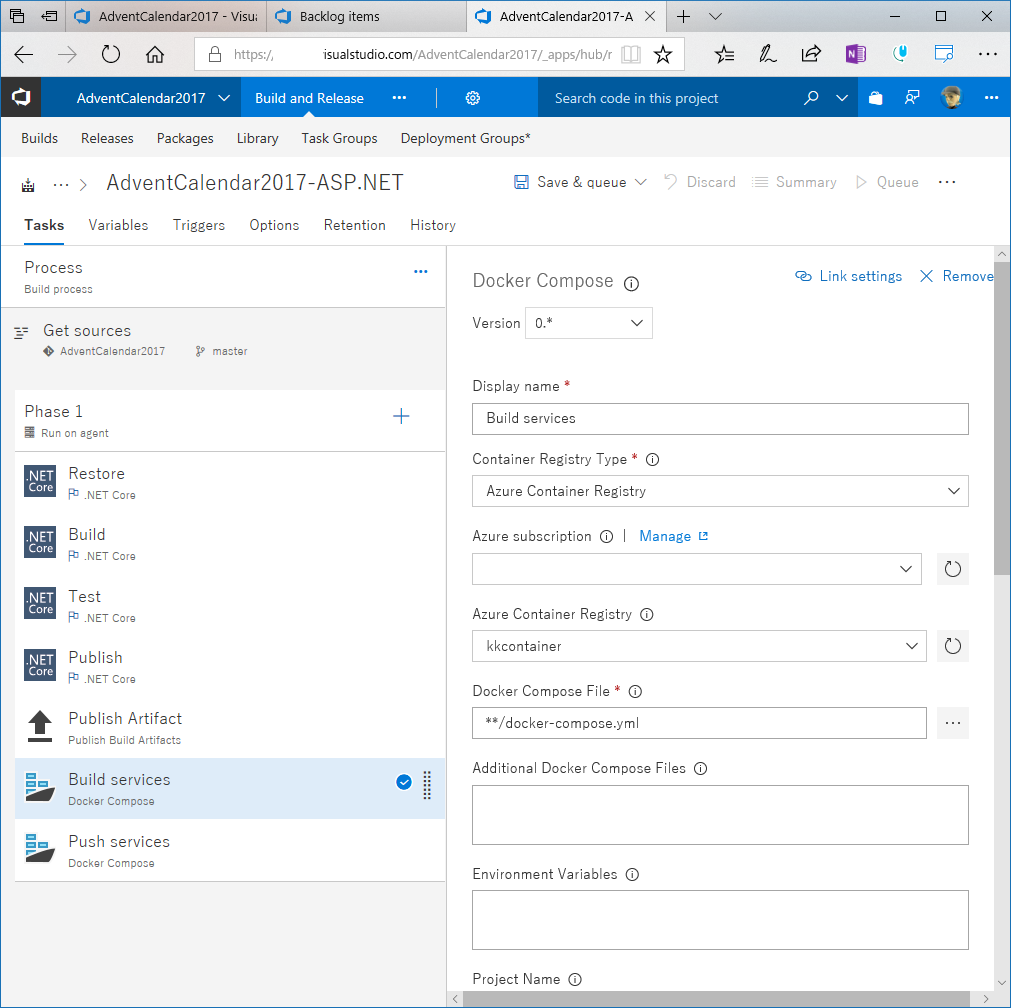Click the Docker Compose info icon
Image resolution: width=1011 pixels, height=1008 pixels.
(x=631, y=283)
